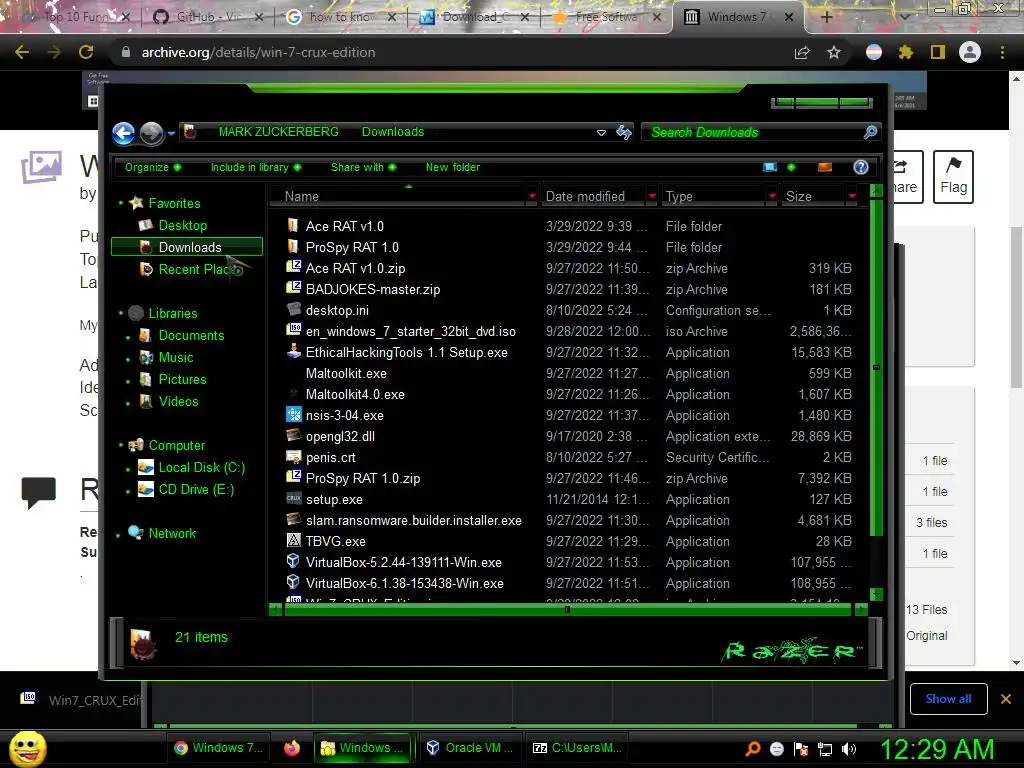Click the Explorer back navigation arrow
Image resolution: width=1024 pixels, height=768 pixels.
123,133
